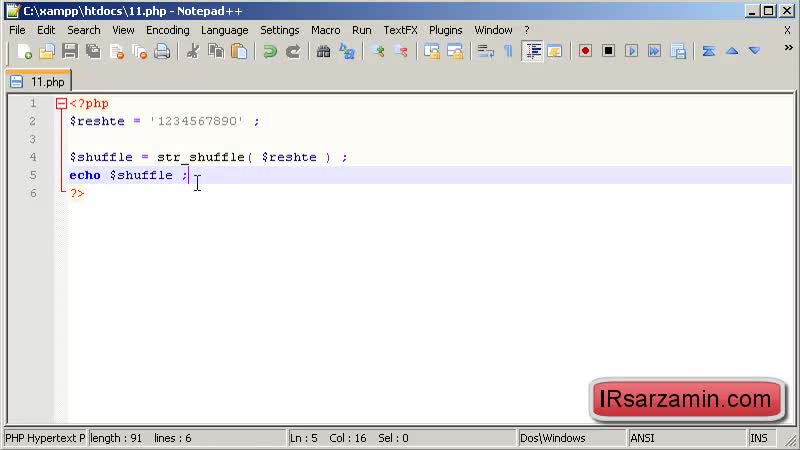Click line number 3 in the margin

[x=33, y=139]
